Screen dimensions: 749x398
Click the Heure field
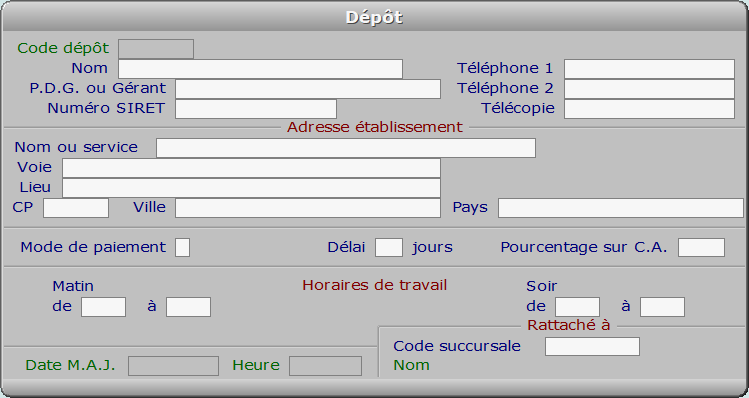[x=325, y=366]
